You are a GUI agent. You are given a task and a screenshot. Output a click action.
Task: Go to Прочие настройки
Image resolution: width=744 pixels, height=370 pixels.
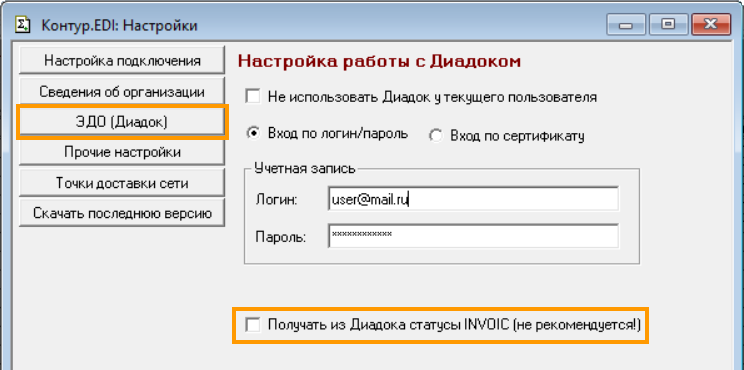click(x=121, y=152)
